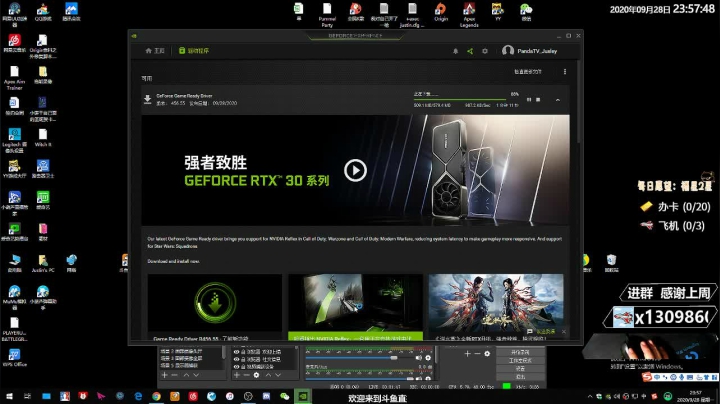Move the OBS scene up
720x404 pixels.
click(x=186, y=375)
